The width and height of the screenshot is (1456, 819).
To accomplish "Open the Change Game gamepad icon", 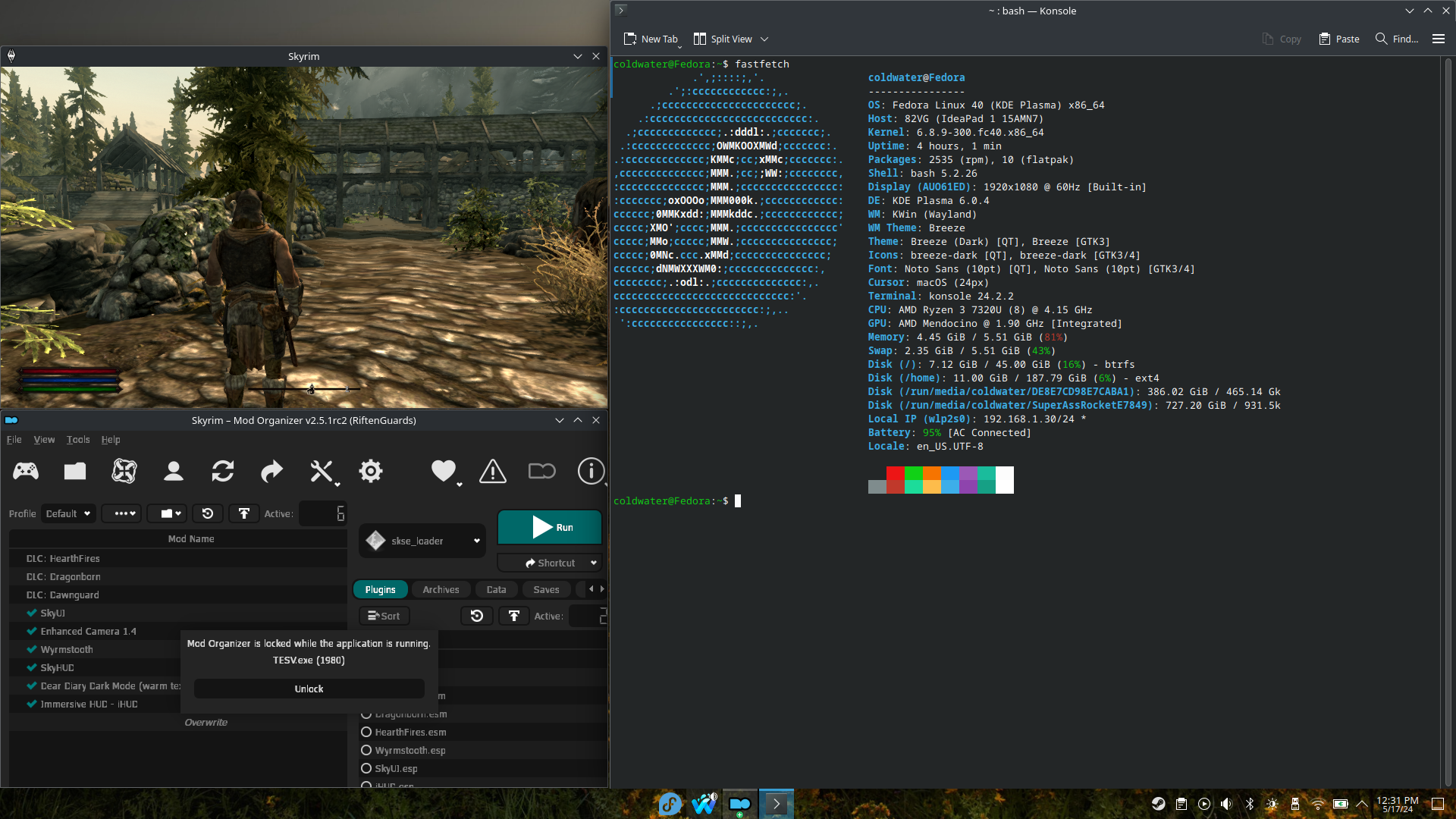I will 26,472.
